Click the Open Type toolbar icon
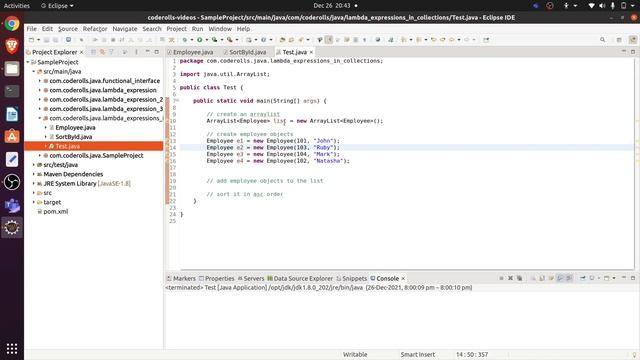Screen dimensions: 640x360 [282, 40]
